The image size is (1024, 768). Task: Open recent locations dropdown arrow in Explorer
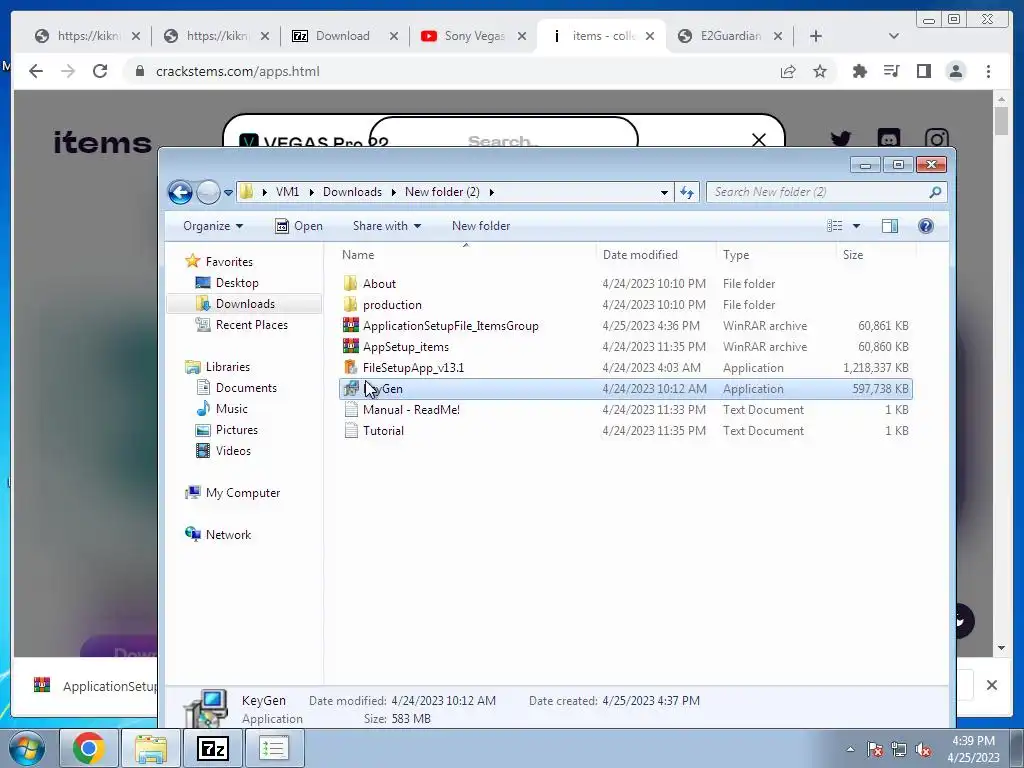[228, 193]
